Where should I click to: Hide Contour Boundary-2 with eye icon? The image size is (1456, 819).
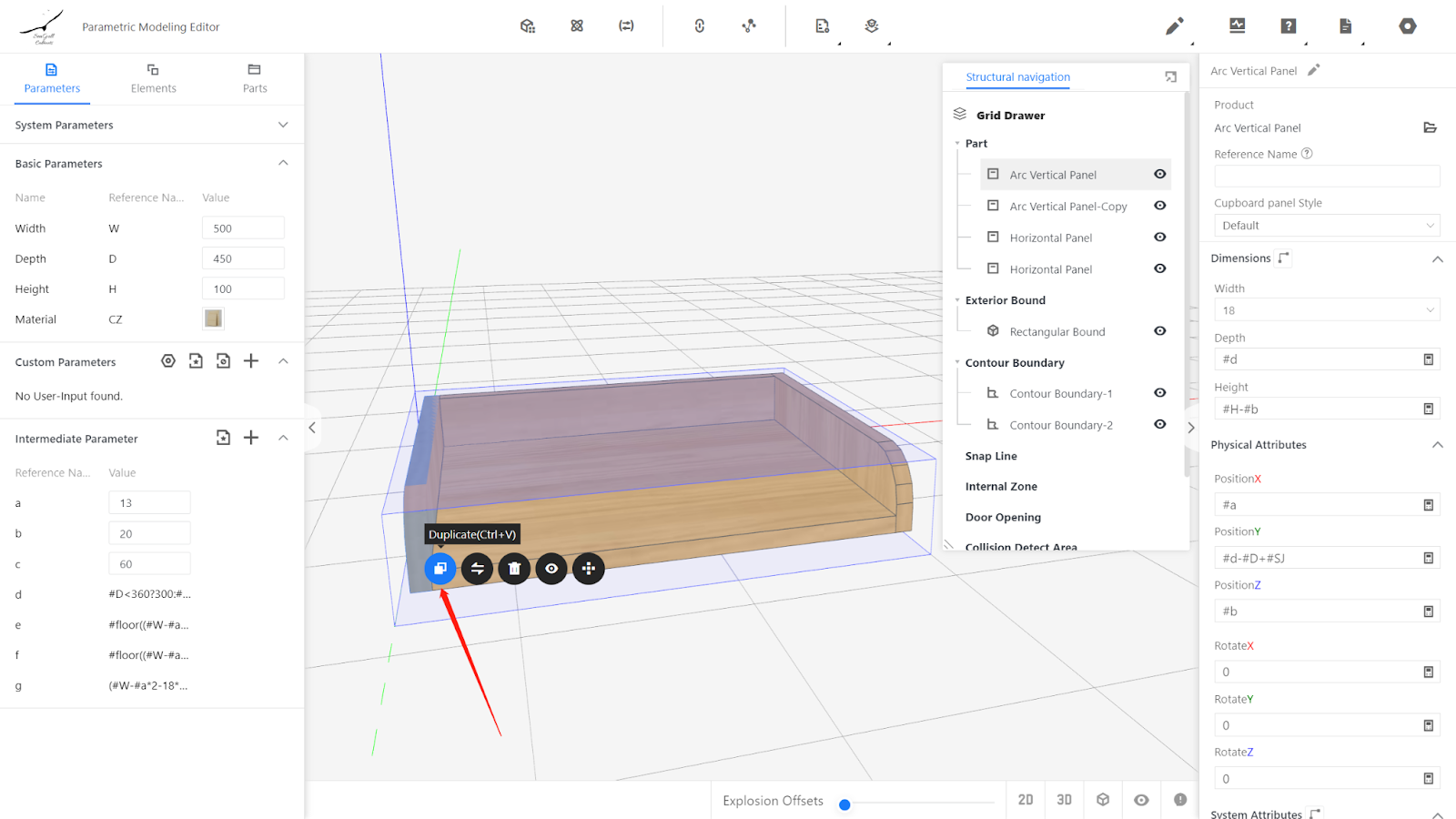click(1159, 425)
